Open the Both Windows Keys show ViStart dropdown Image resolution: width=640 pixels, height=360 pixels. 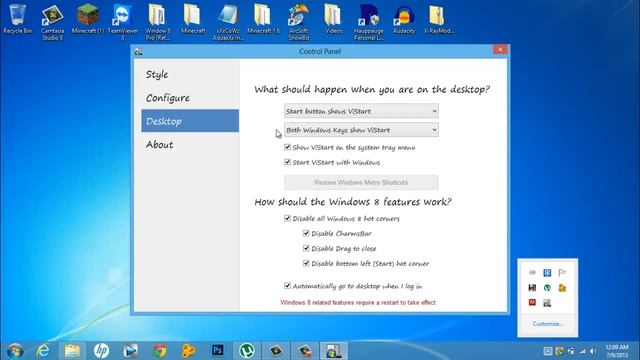pyautogui.click(x=361, y=130)
